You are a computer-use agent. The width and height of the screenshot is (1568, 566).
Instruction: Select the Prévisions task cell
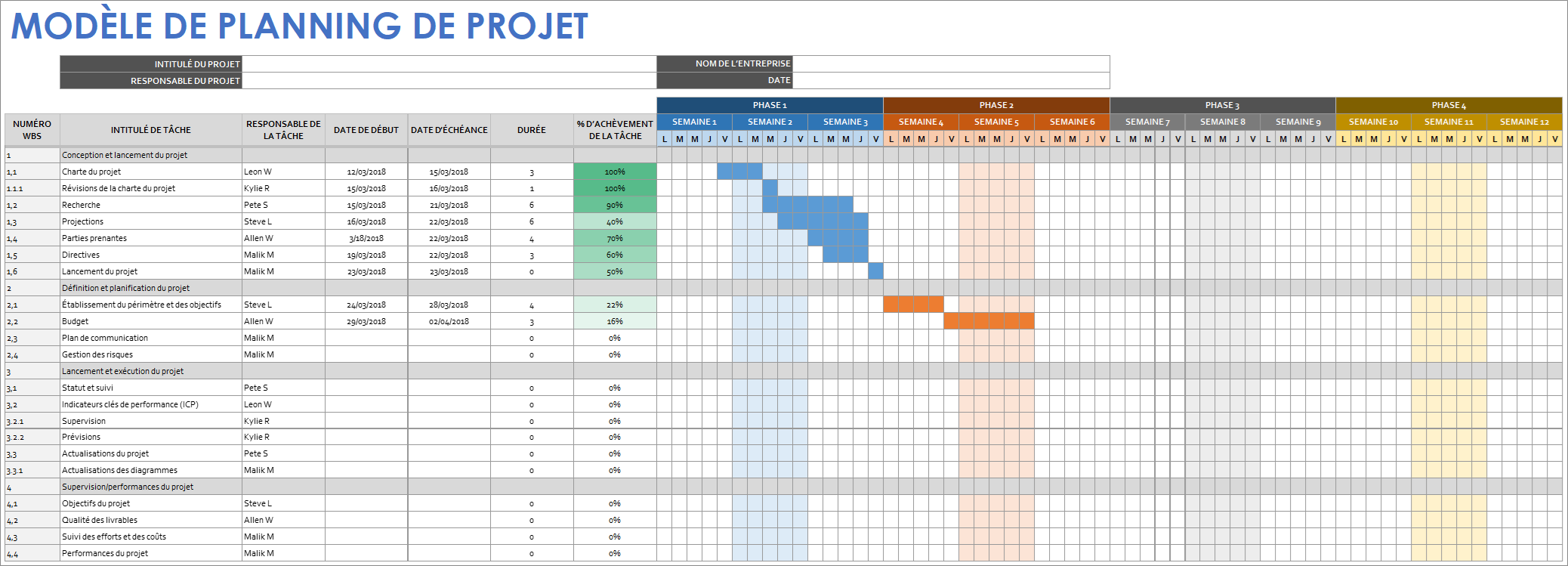[151, 437]
